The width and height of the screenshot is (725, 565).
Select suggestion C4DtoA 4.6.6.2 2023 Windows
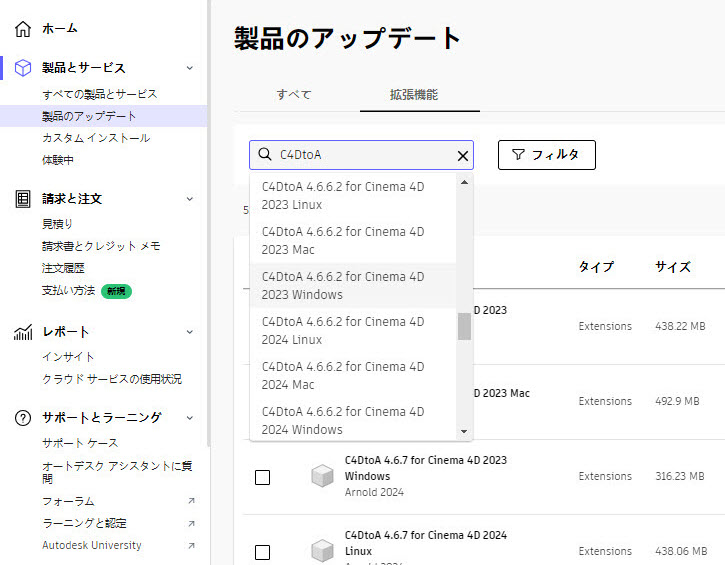coord(353,285)
